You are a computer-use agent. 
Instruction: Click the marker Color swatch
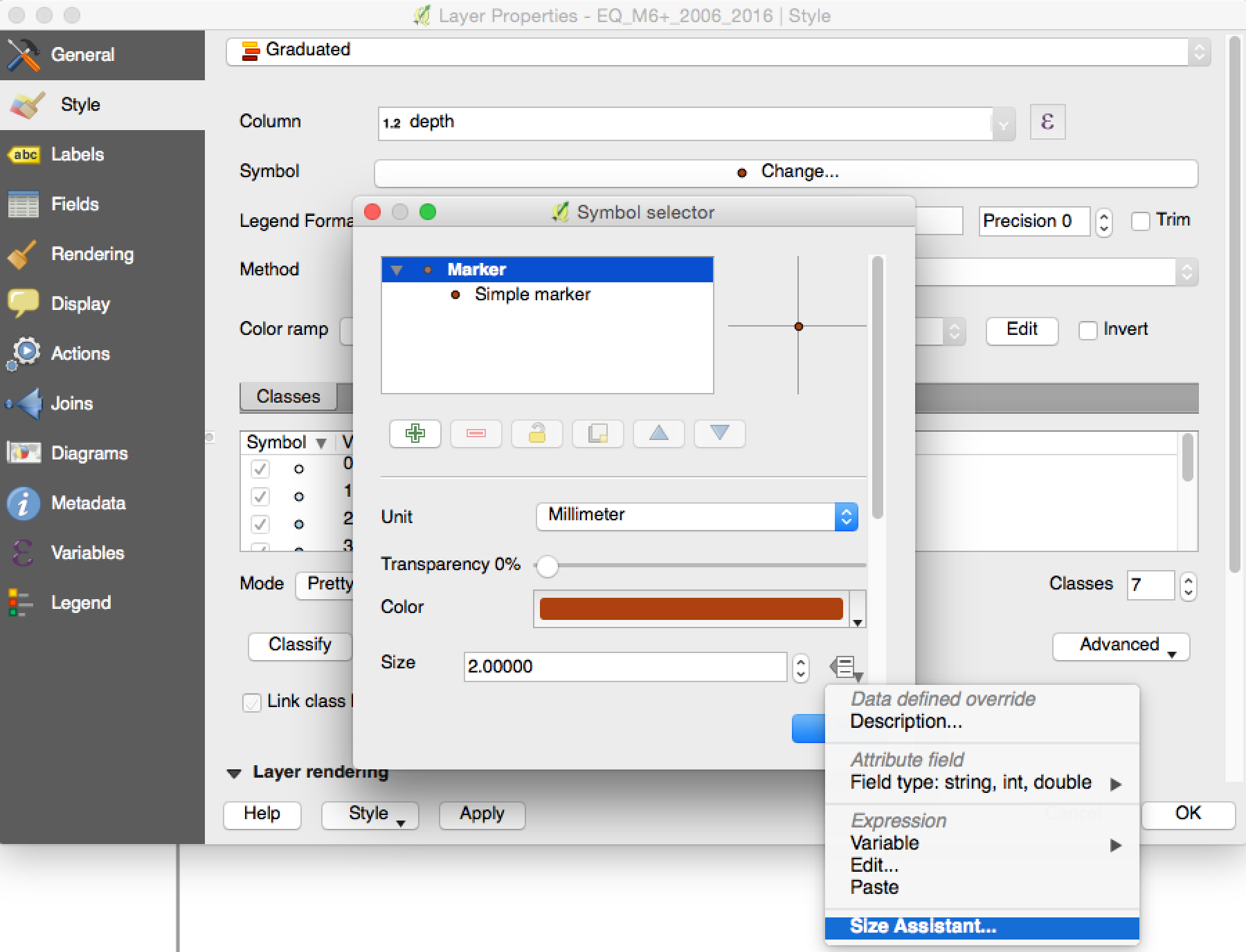point(691,610)
